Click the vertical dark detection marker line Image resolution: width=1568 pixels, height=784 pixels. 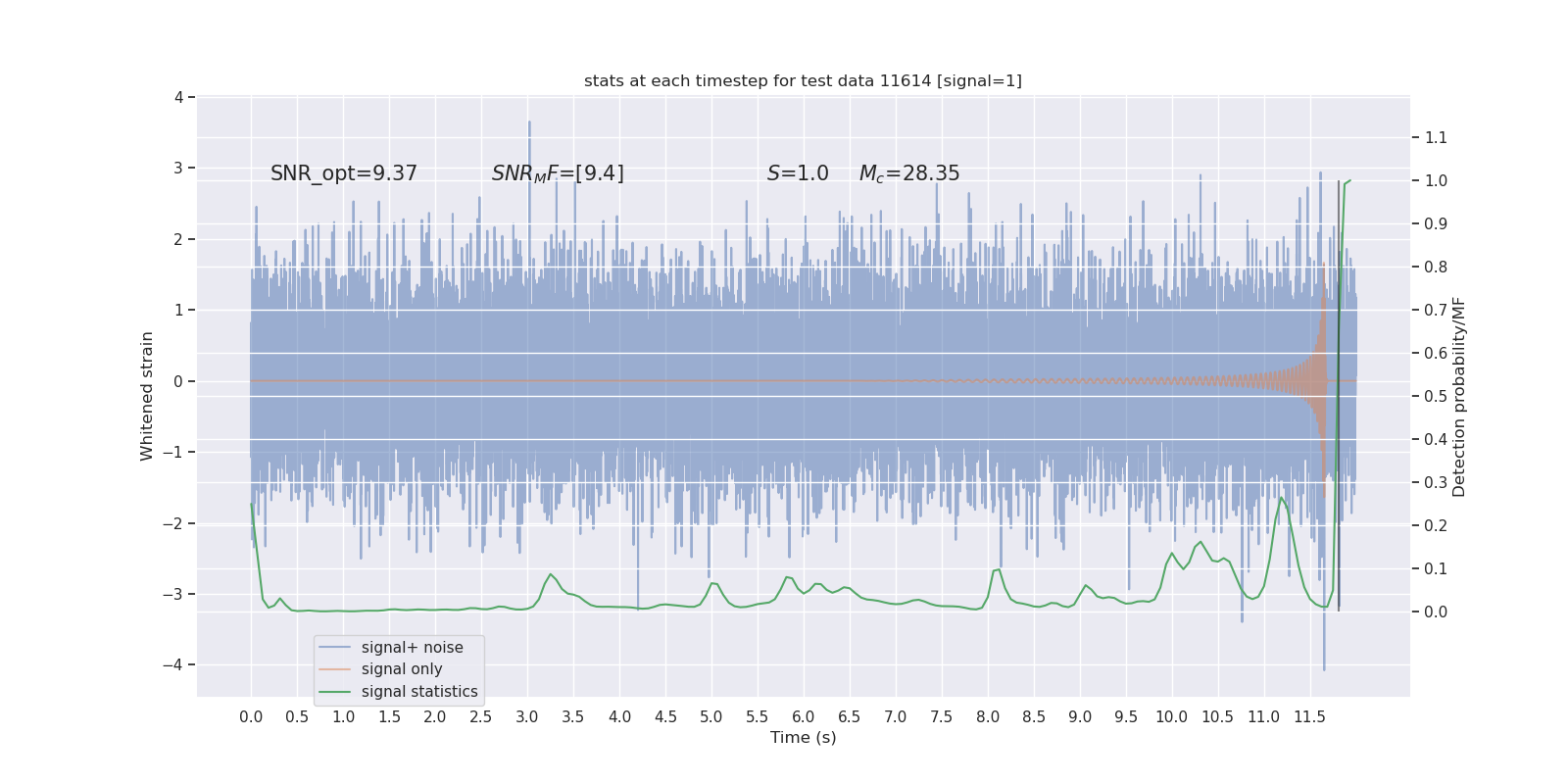(1339, 396)
